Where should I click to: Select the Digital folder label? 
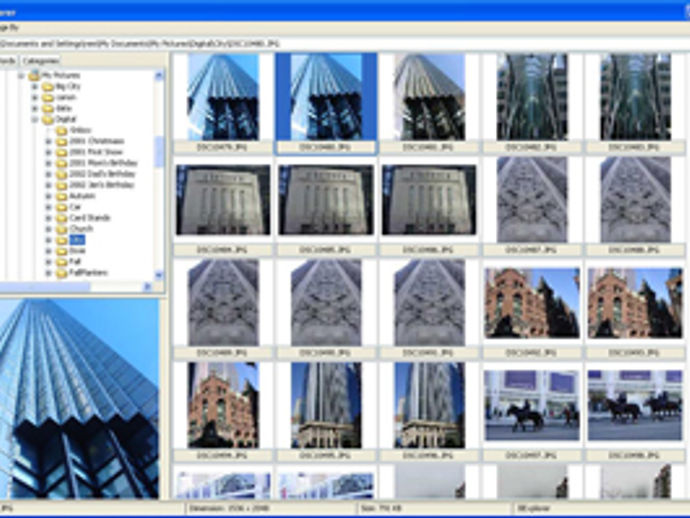pyautogui.click(x=66, y=119)
